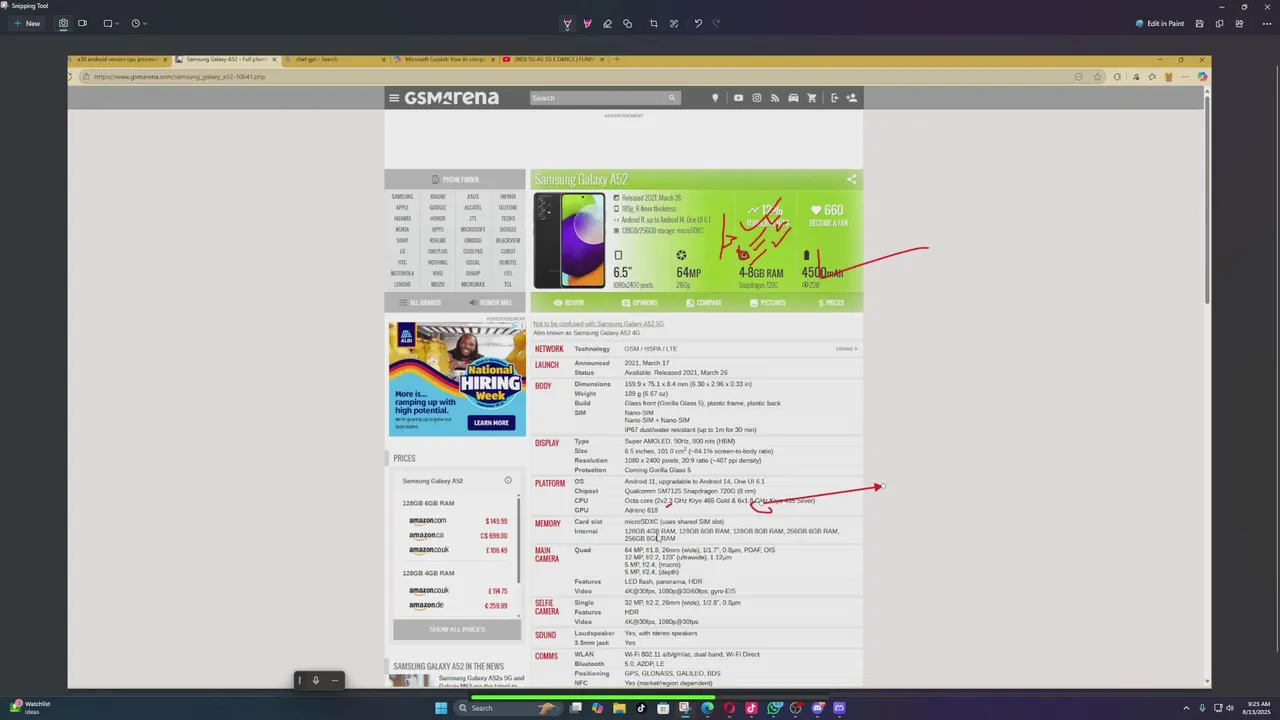Click the share icon beside Samsung Galaxy A52
The width and height of the screenshot is (1280, 720).
tap(851, 180)
